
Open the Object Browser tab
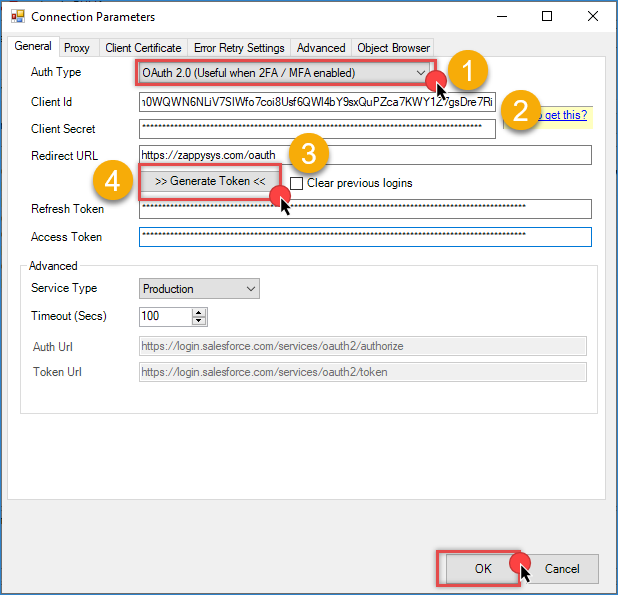coord(394,48)
